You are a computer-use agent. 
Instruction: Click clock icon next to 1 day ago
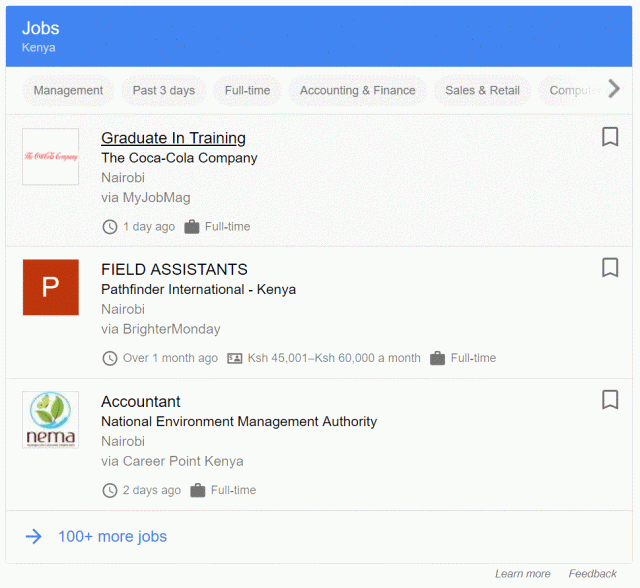click(x=110, y=227)
